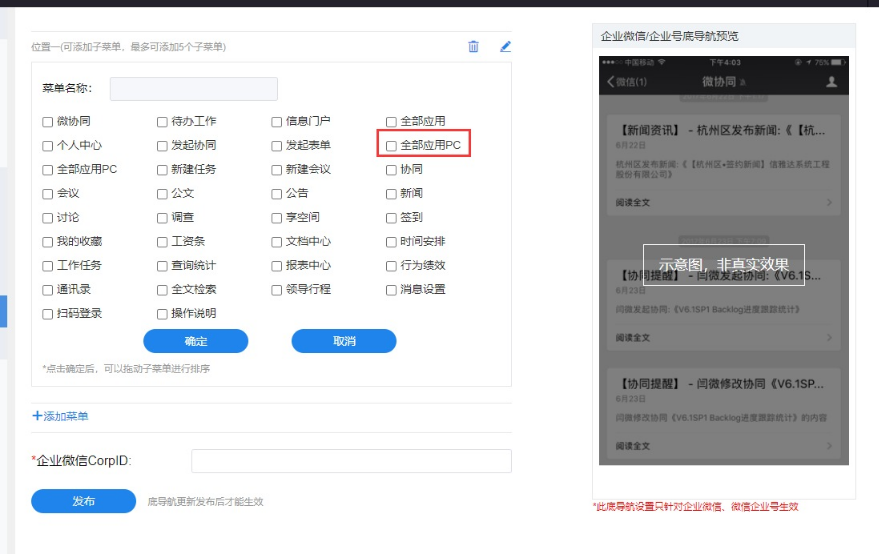The image size is (879, 554).
Task: Tap the profile icon in the phone preview header
Action: [x=831, y=82]
